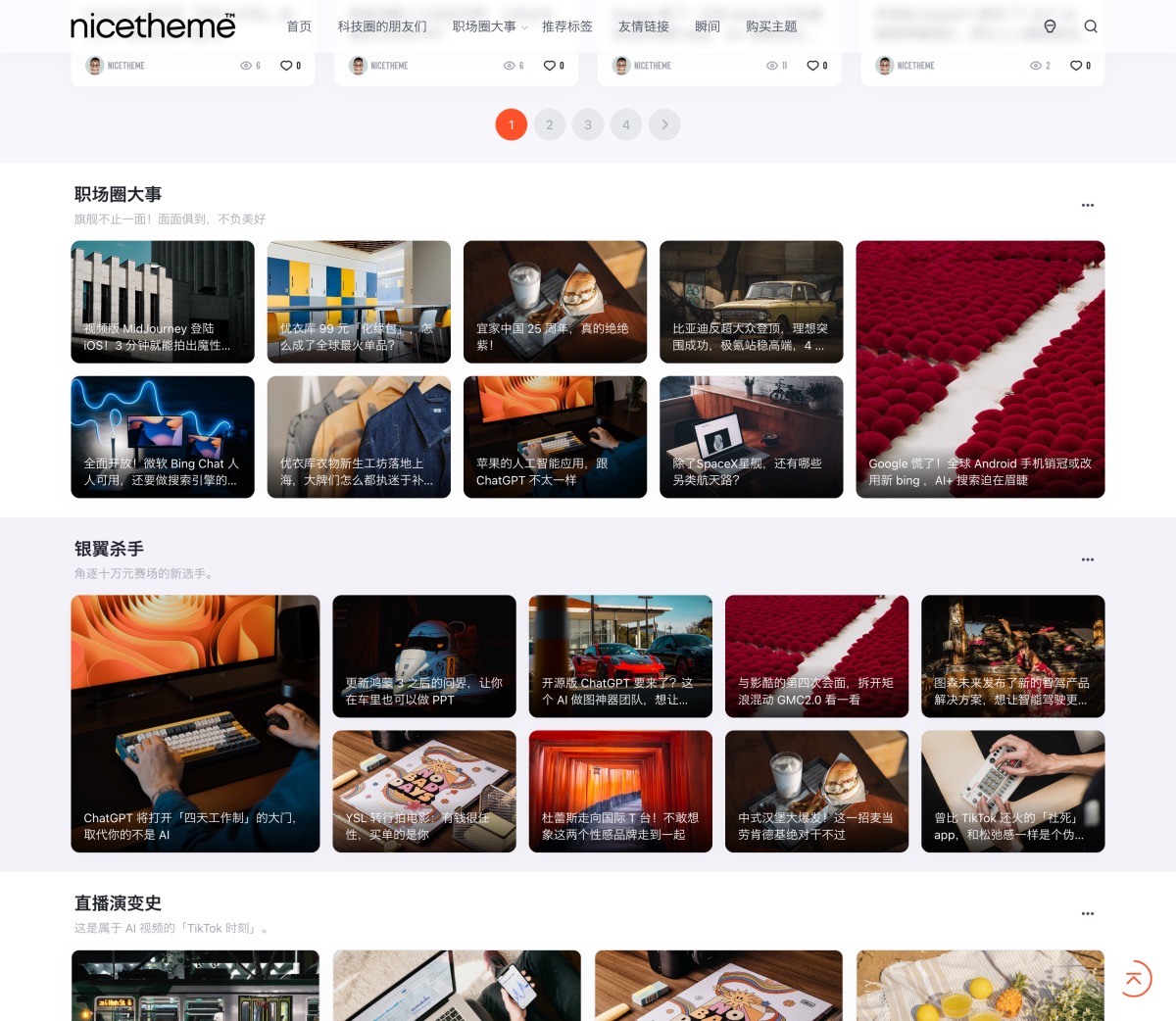The image size is (1176, 1021).
Task: Open more options for 直播演变史 section
Action: coord(1087,913)
